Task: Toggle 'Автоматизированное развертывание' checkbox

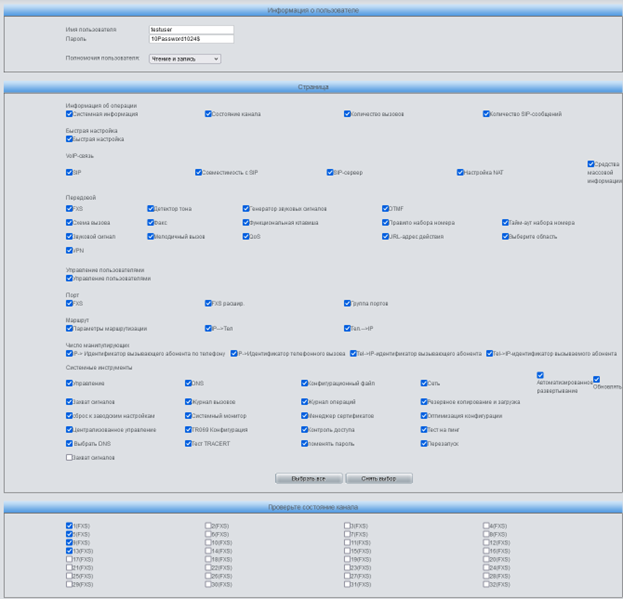Action: (540, 375)
